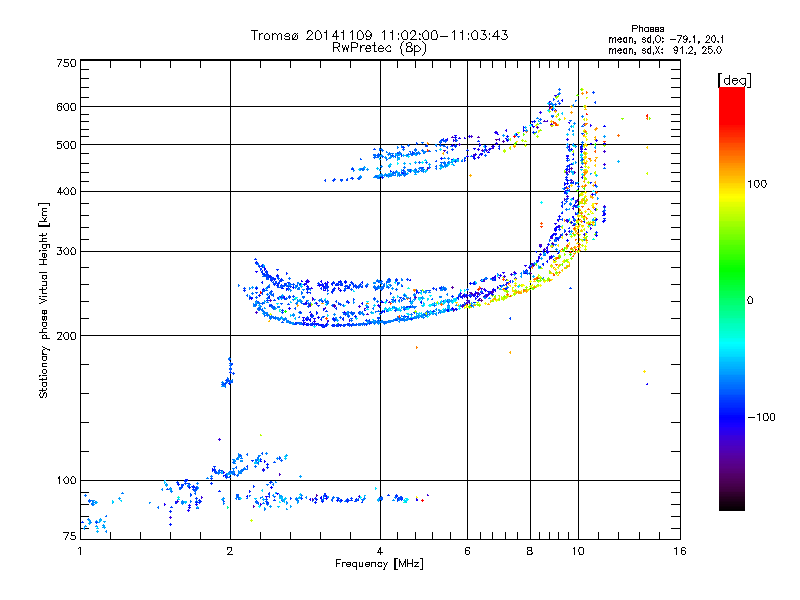Click the plot title 'Tromsø 20141109 11:02:00-11:03:43'

point(379,35)
